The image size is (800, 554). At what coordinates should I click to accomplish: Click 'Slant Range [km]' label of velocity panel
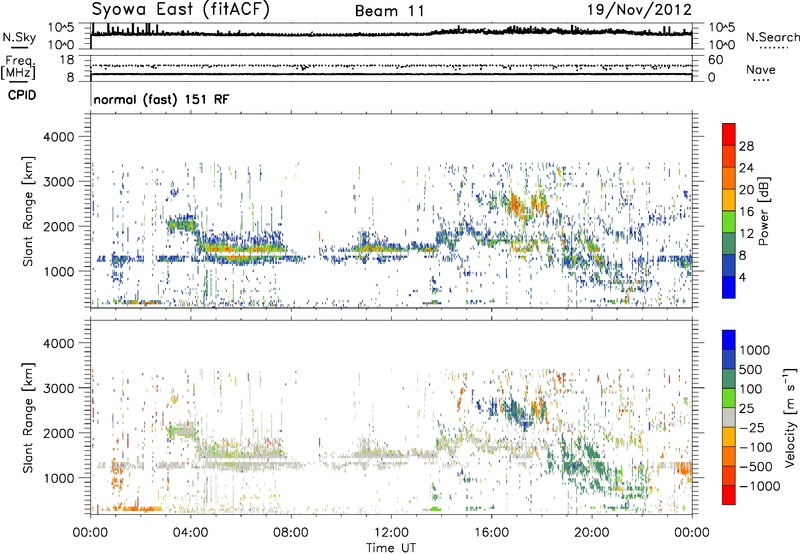tap(28, 418)
